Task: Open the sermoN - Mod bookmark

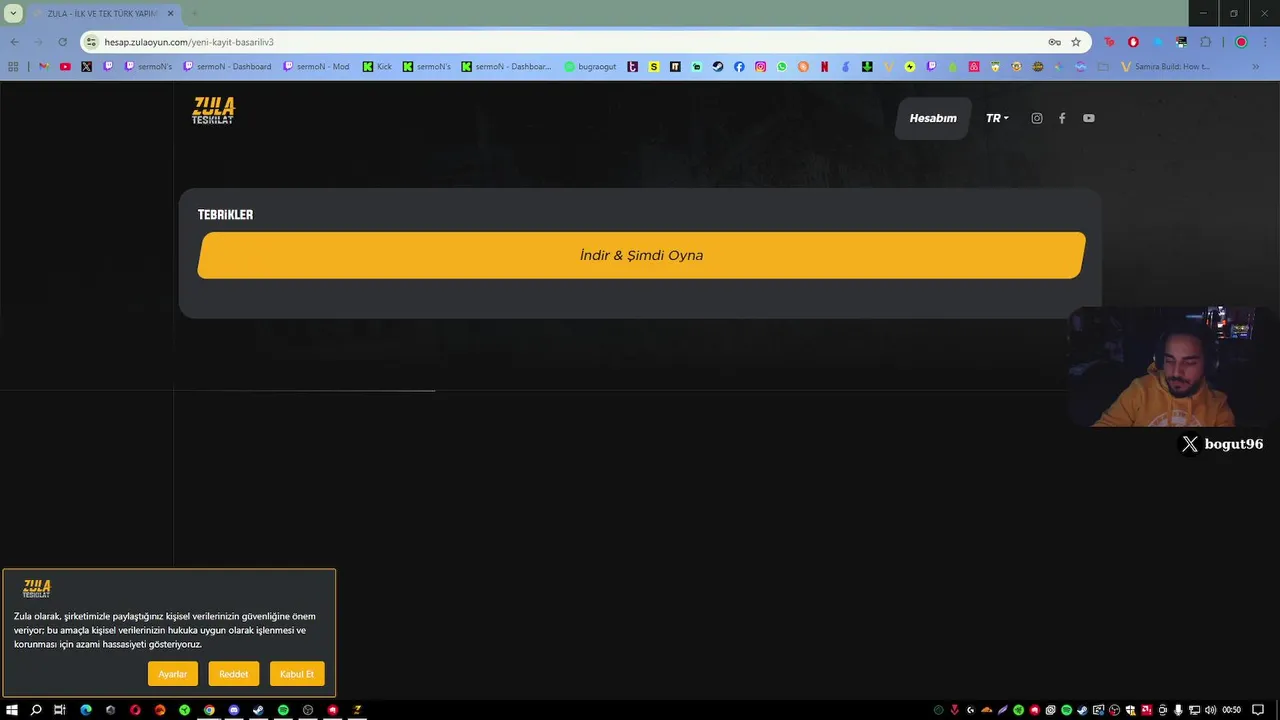Action: [x=316, y=67]
